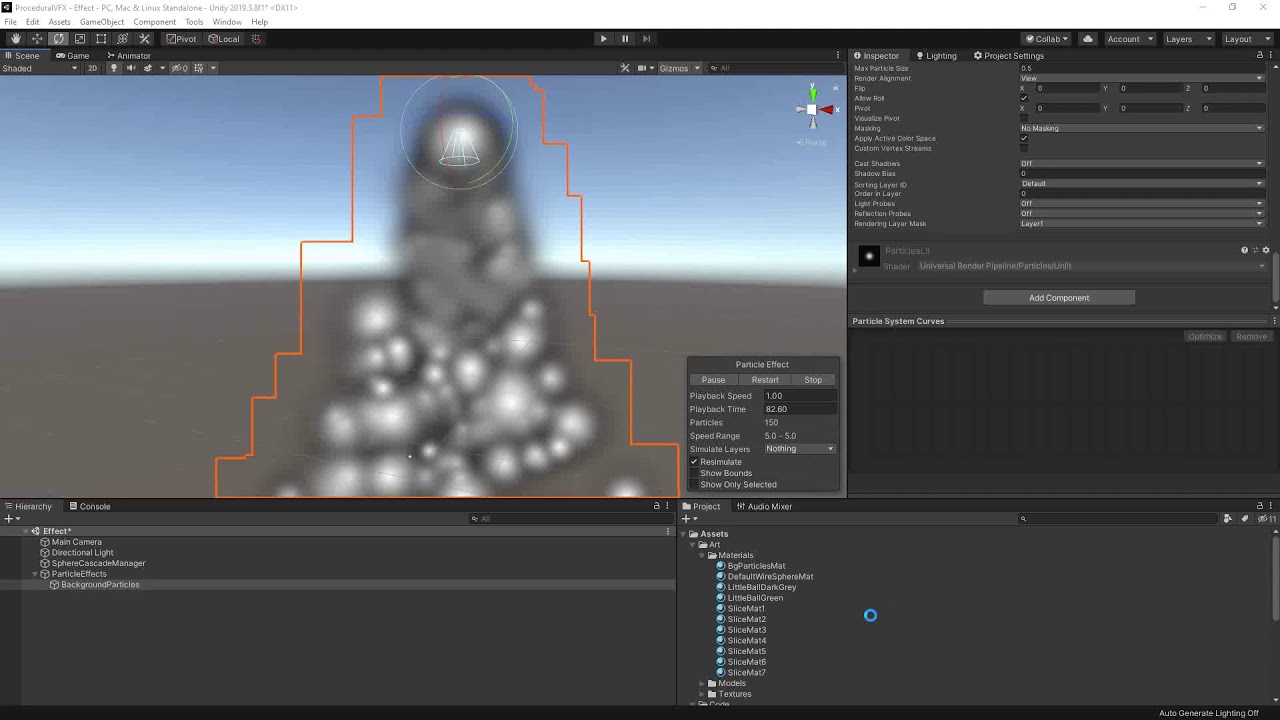Click Add Component button
This screenshot has height=720, width=1280.
point(1059,298)
